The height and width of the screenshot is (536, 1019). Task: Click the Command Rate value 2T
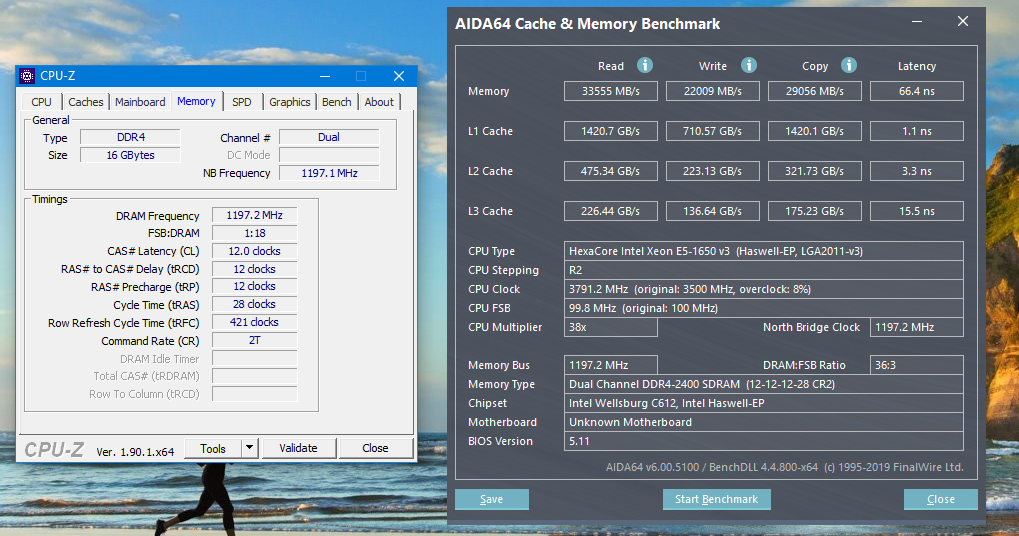tap(255, 340)
